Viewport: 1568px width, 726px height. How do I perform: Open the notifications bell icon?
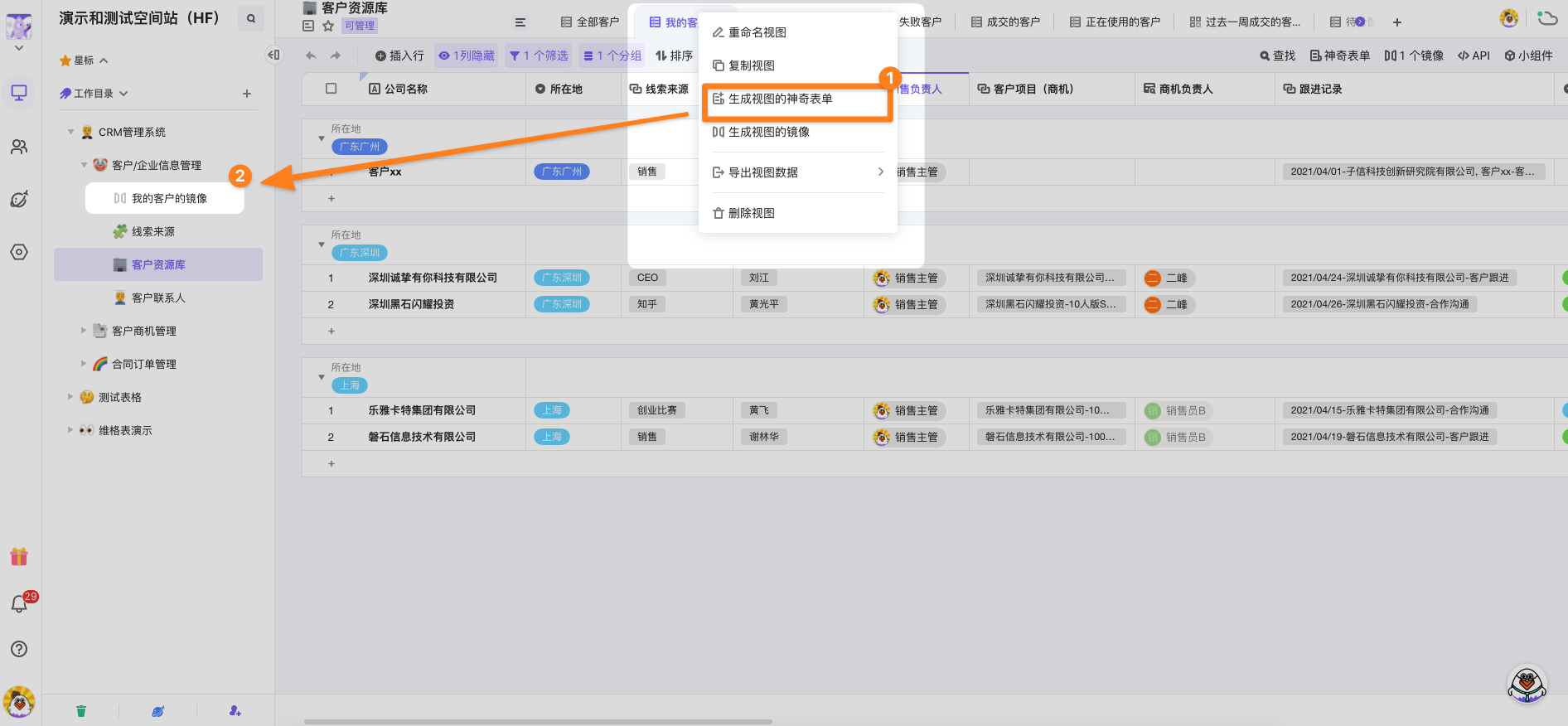click(19, 604)
